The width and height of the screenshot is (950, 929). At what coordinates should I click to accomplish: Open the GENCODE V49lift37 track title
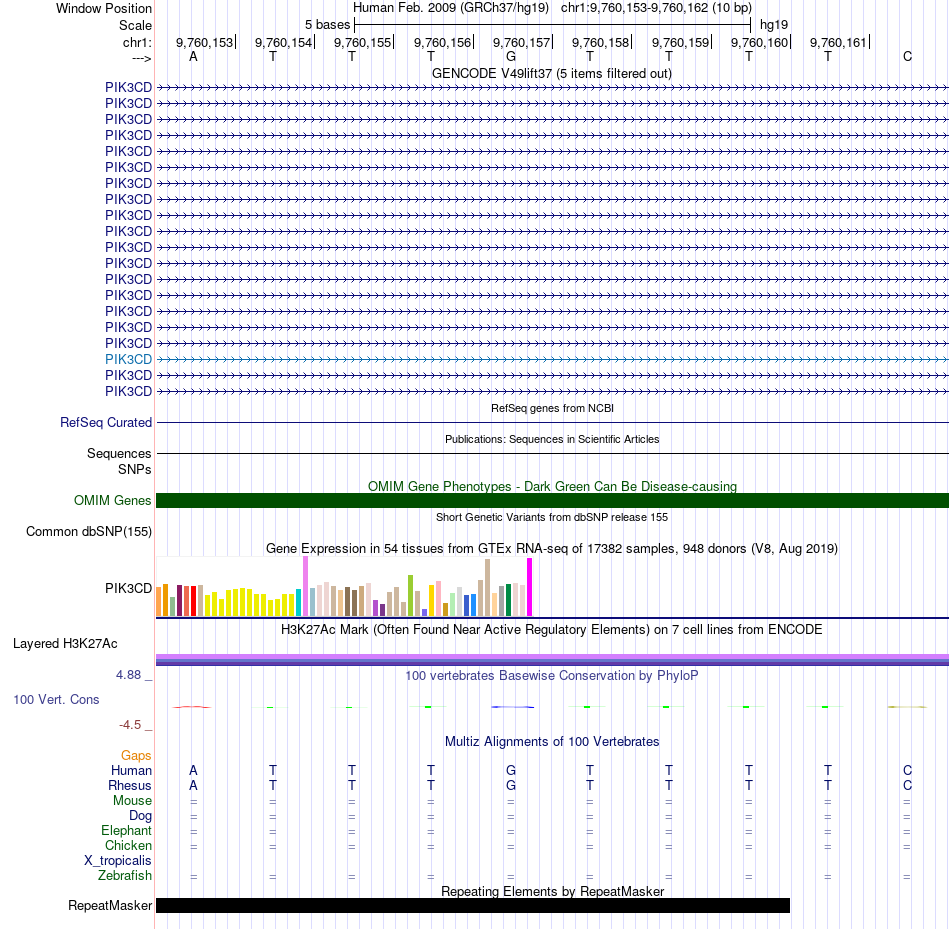[x=551, y=73]
